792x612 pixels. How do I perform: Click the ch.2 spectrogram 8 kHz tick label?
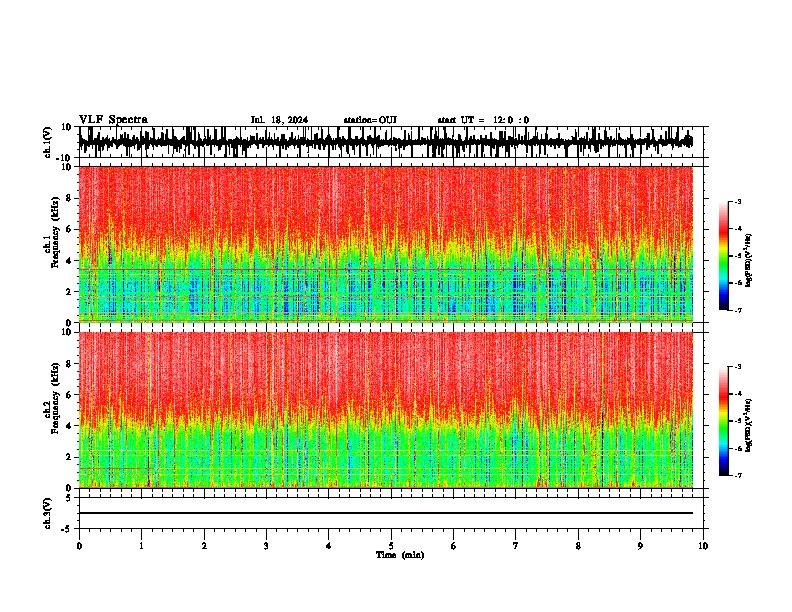[70, 364]
